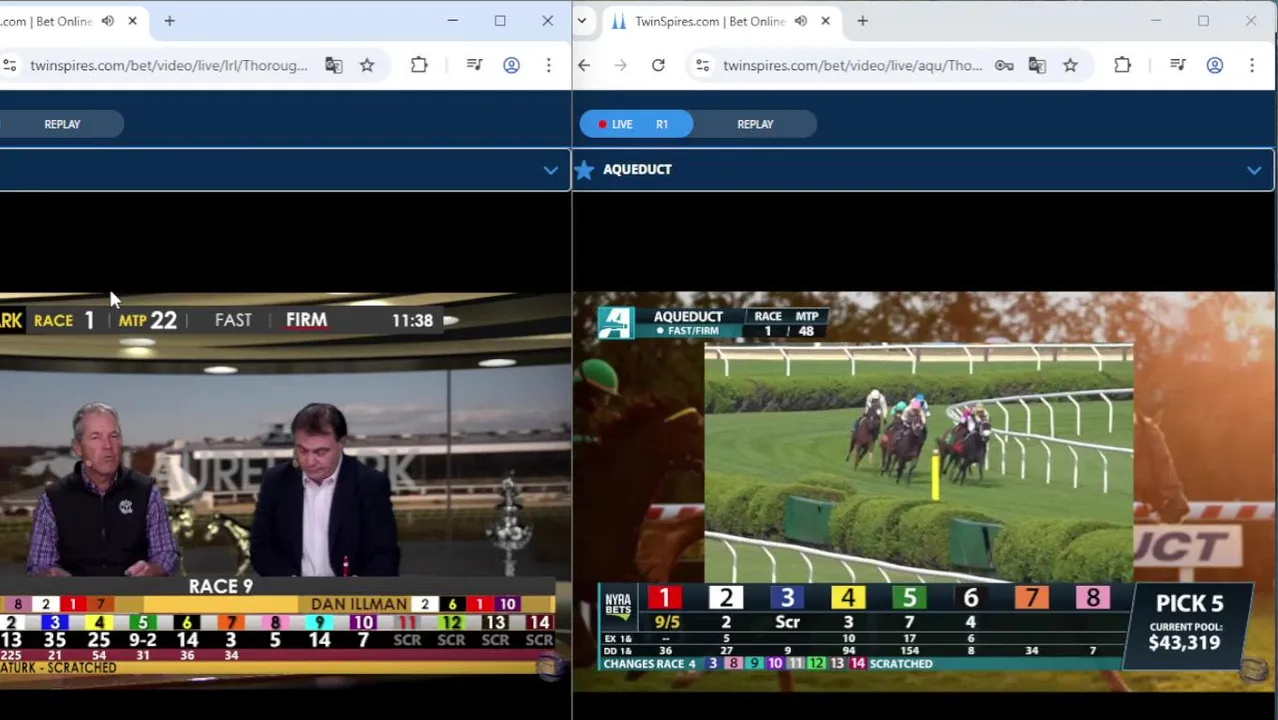Open media controls in right window toolbar

pyautogui.click(x=1177, y=65)
